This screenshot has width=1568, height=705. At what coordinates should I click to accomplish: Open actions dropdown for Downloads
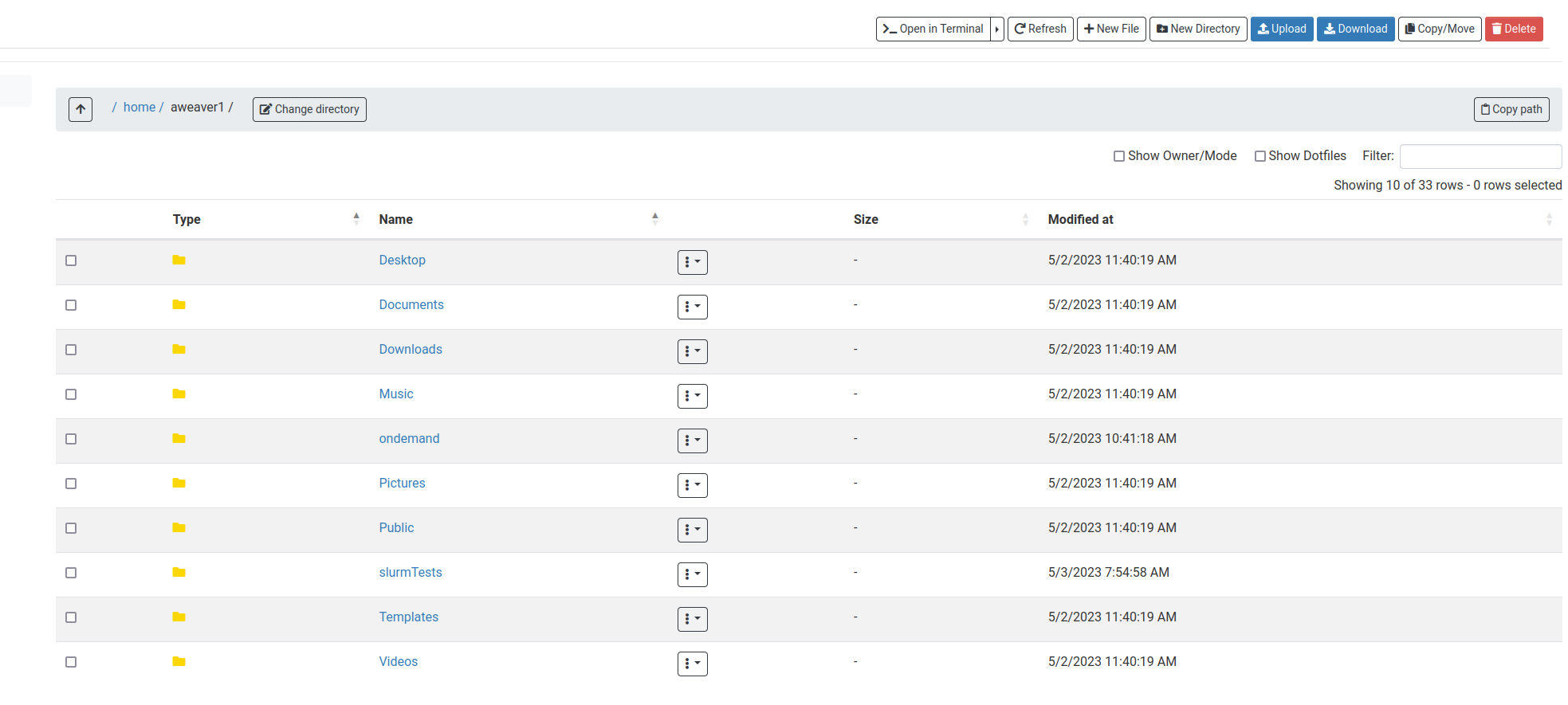(x=693, y=351)
